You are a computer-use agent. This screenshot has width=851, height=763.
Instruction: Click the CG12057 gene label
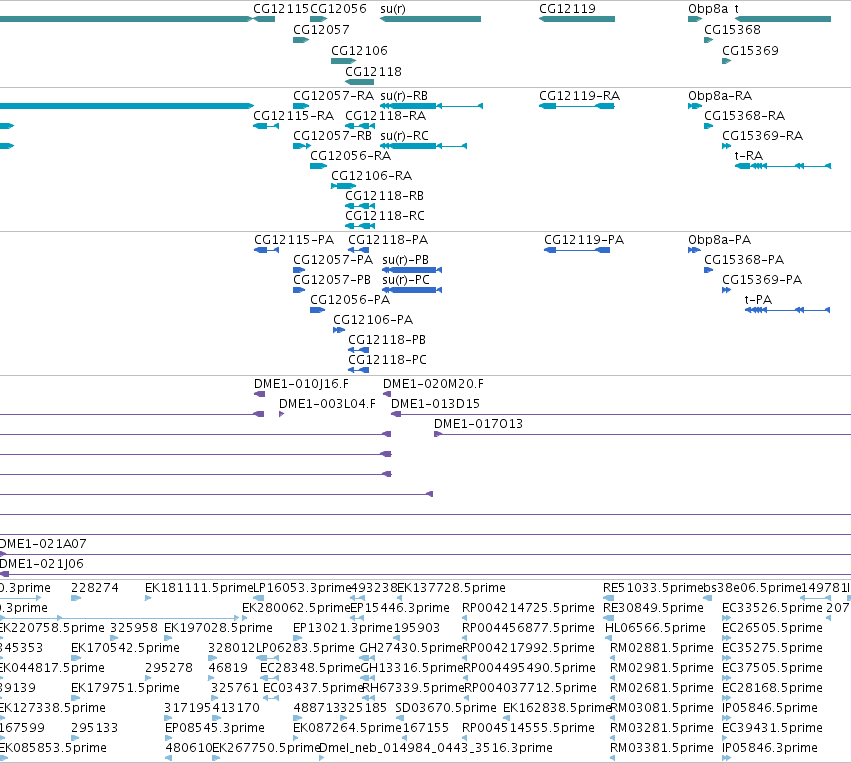[321, 30]
